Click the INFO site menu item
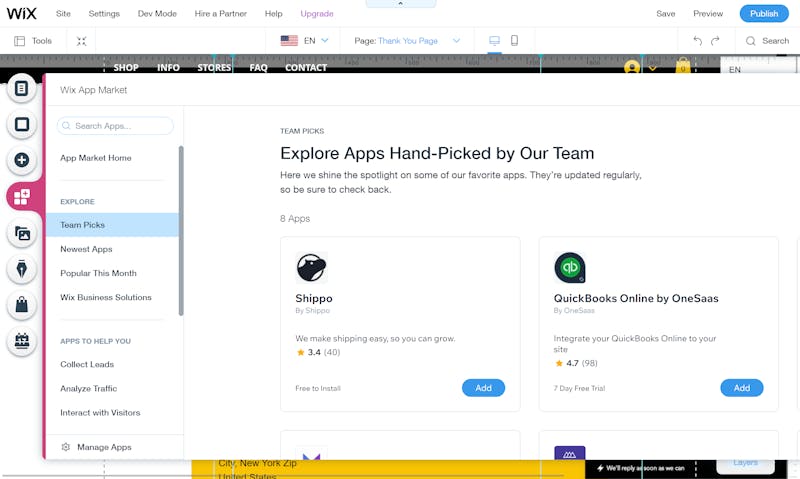The height and width of the screenshot is (479, 800). click(168, 67)
